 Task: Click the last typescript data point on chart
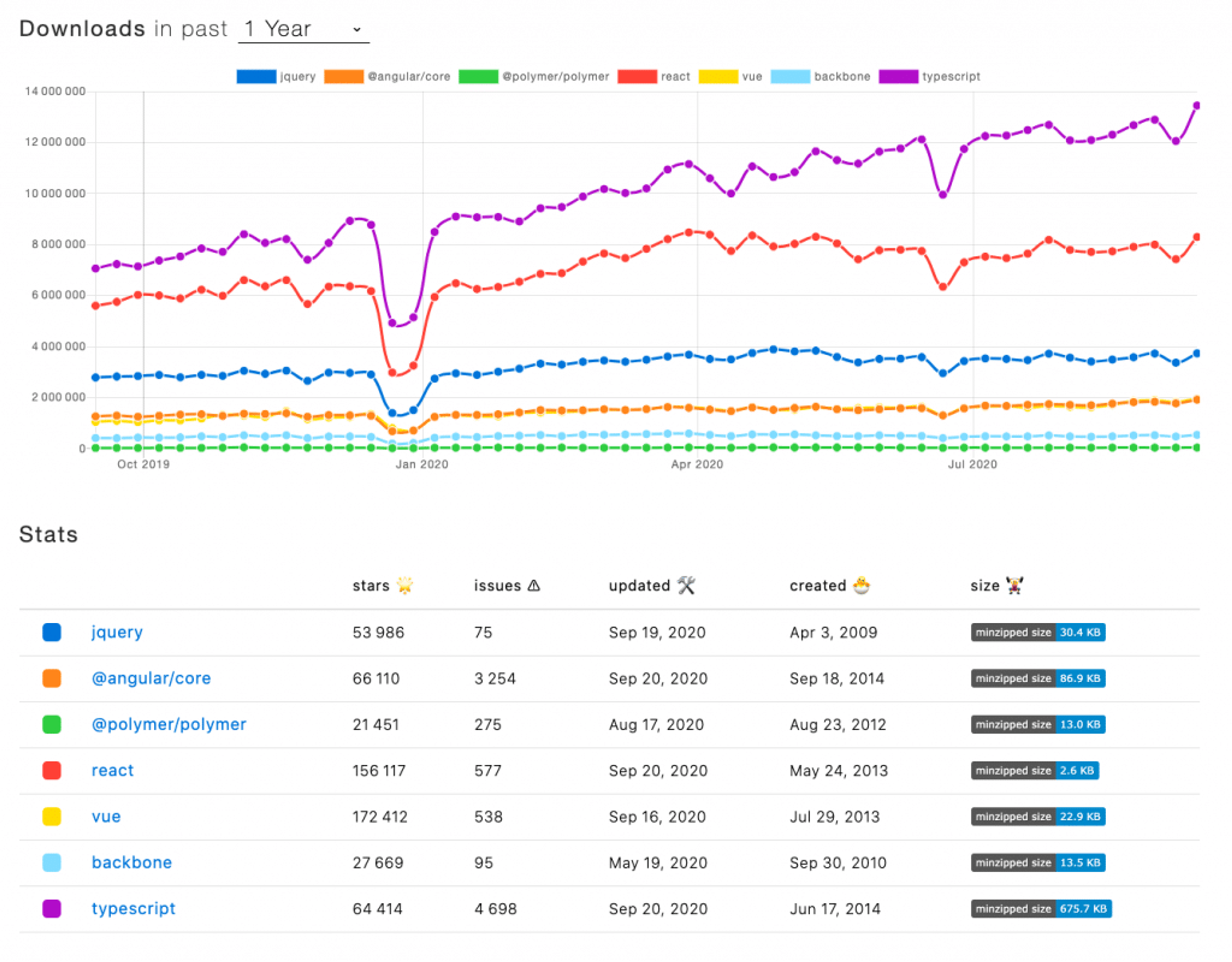click(1196, 105)
